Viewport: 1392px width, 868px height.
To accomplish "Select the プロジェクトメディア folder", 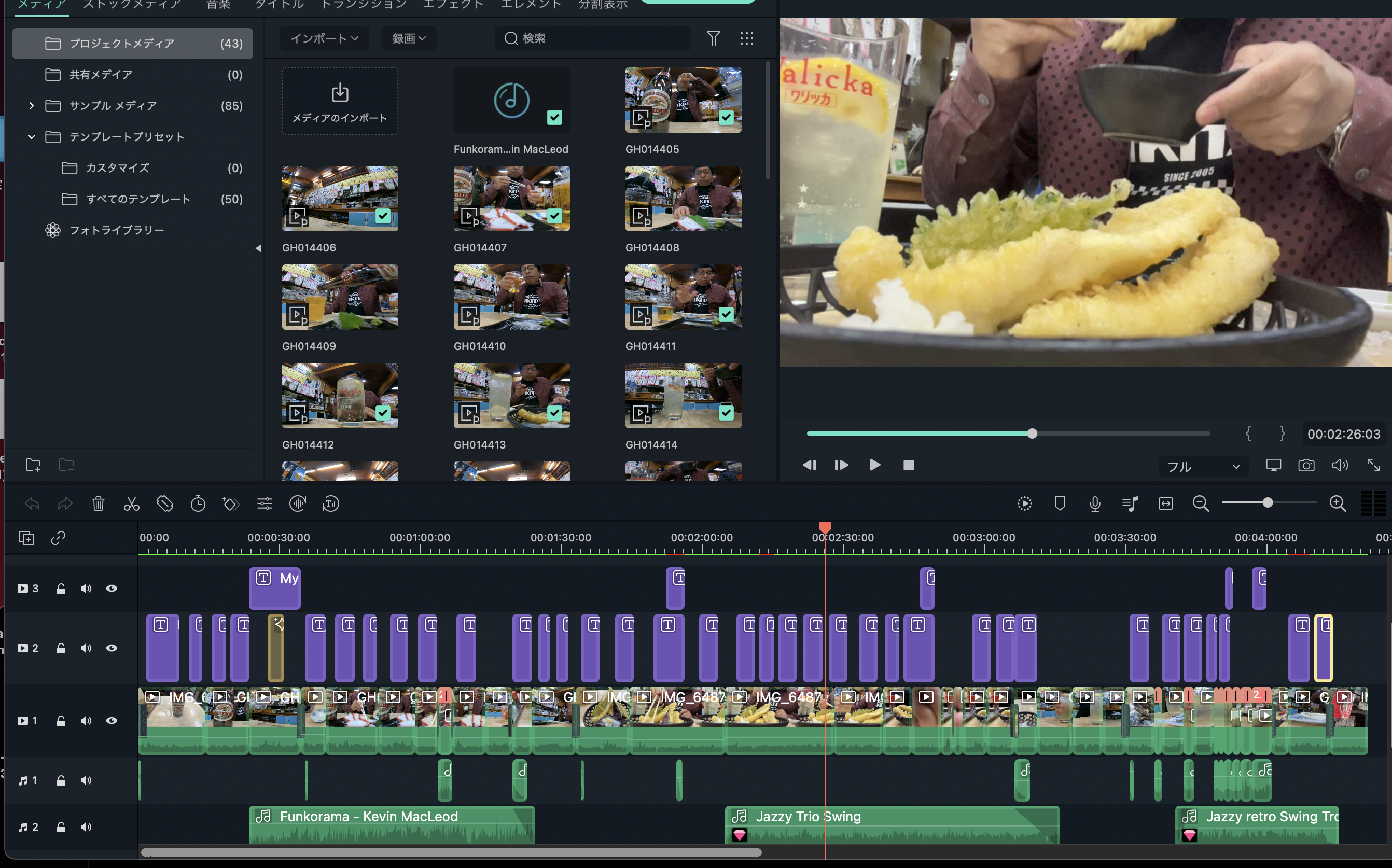I will 133,44.
